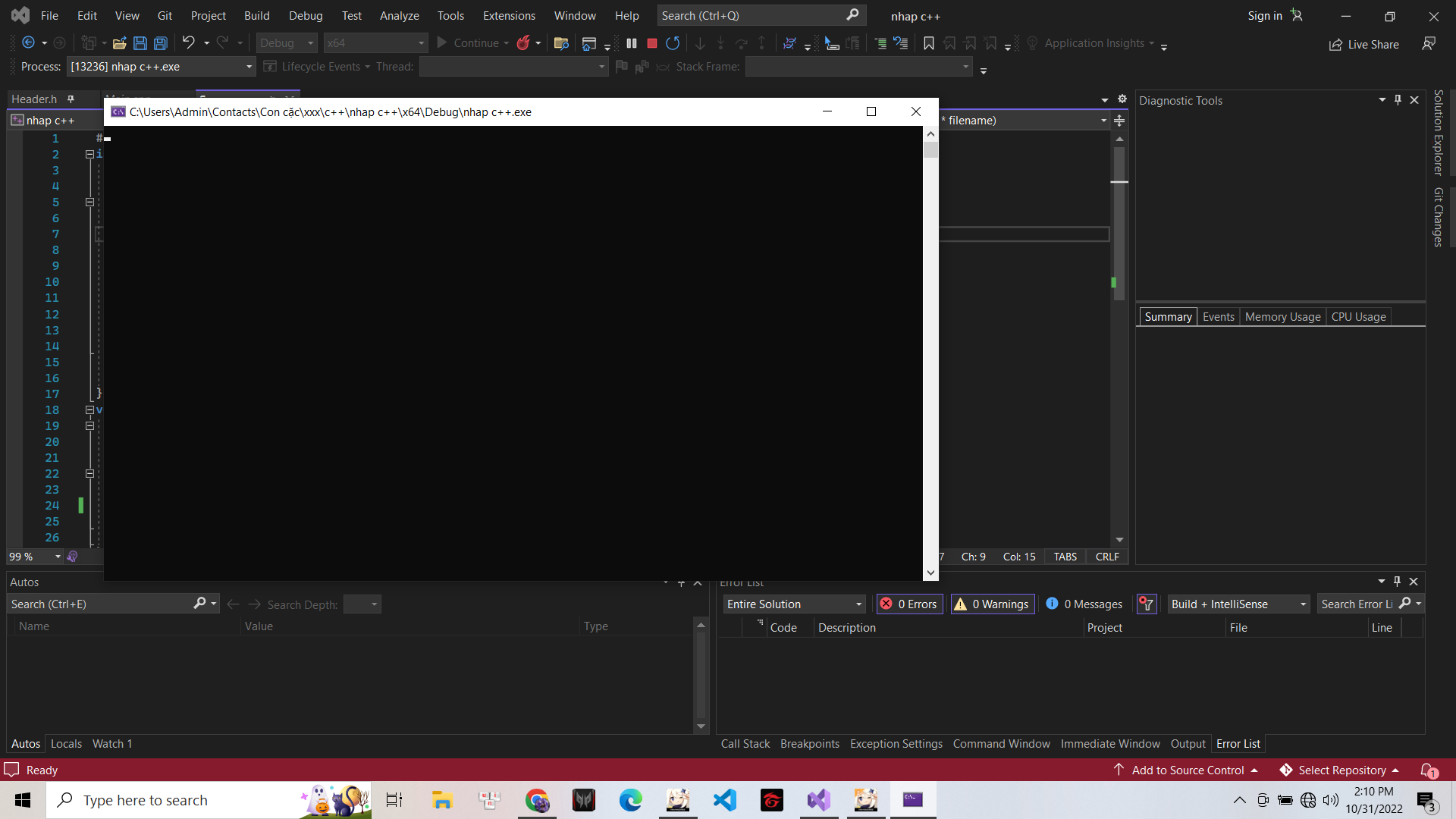The image size is (1456, 819).
Task: Stop debugging with the red square
Action: pos(652,43)
